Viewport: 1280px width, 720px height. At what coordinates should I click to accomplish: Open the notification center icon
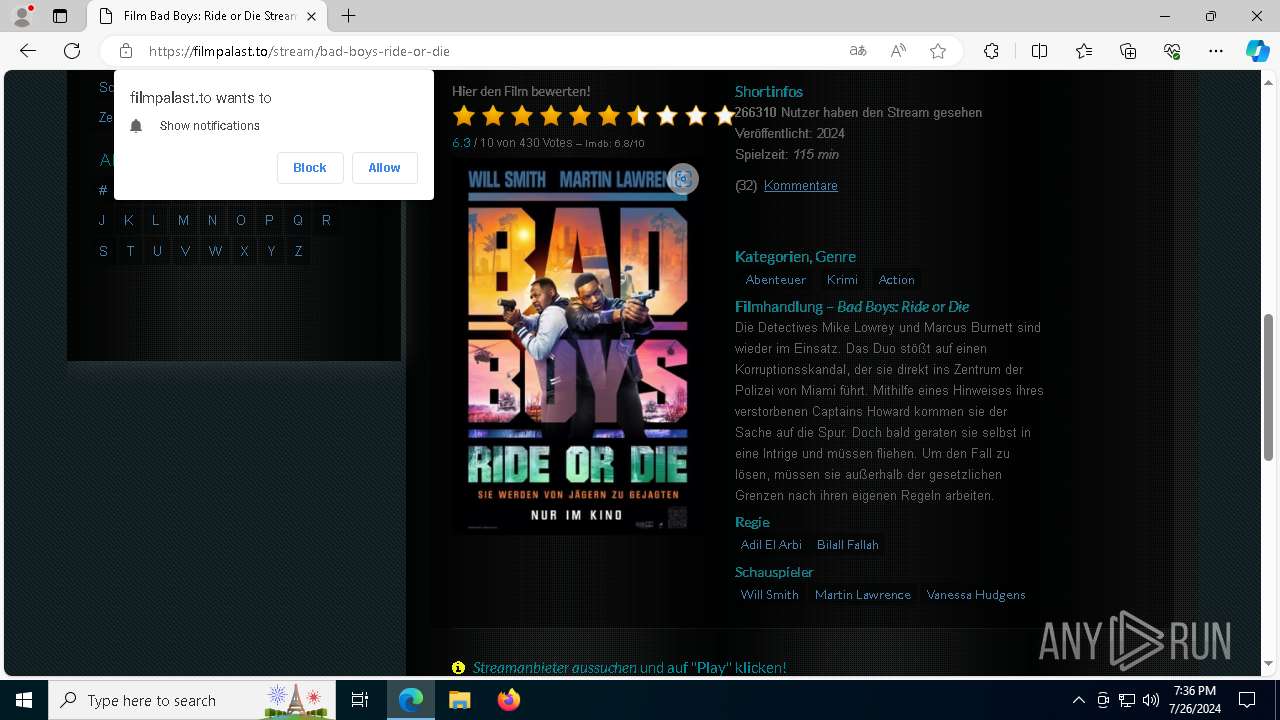coord(1247,700)
